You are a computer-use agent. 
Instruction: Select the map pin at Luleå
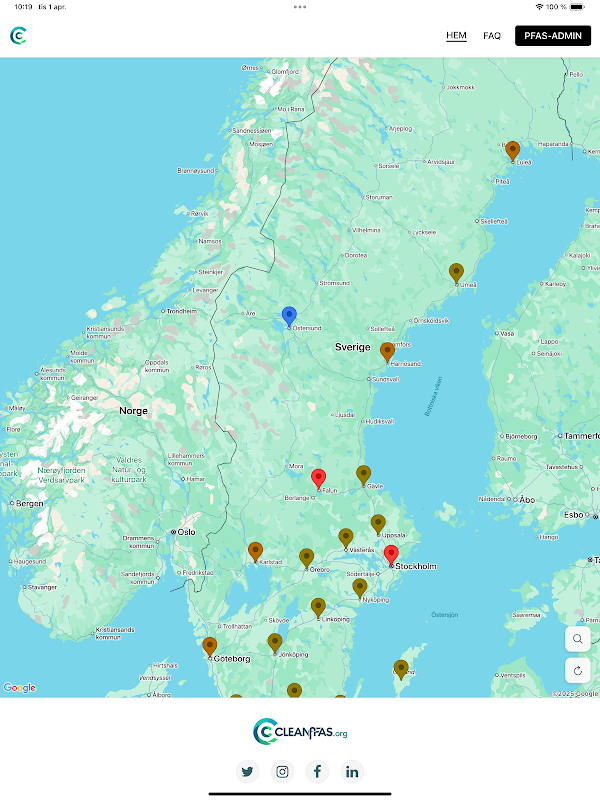tap(512, 152)
